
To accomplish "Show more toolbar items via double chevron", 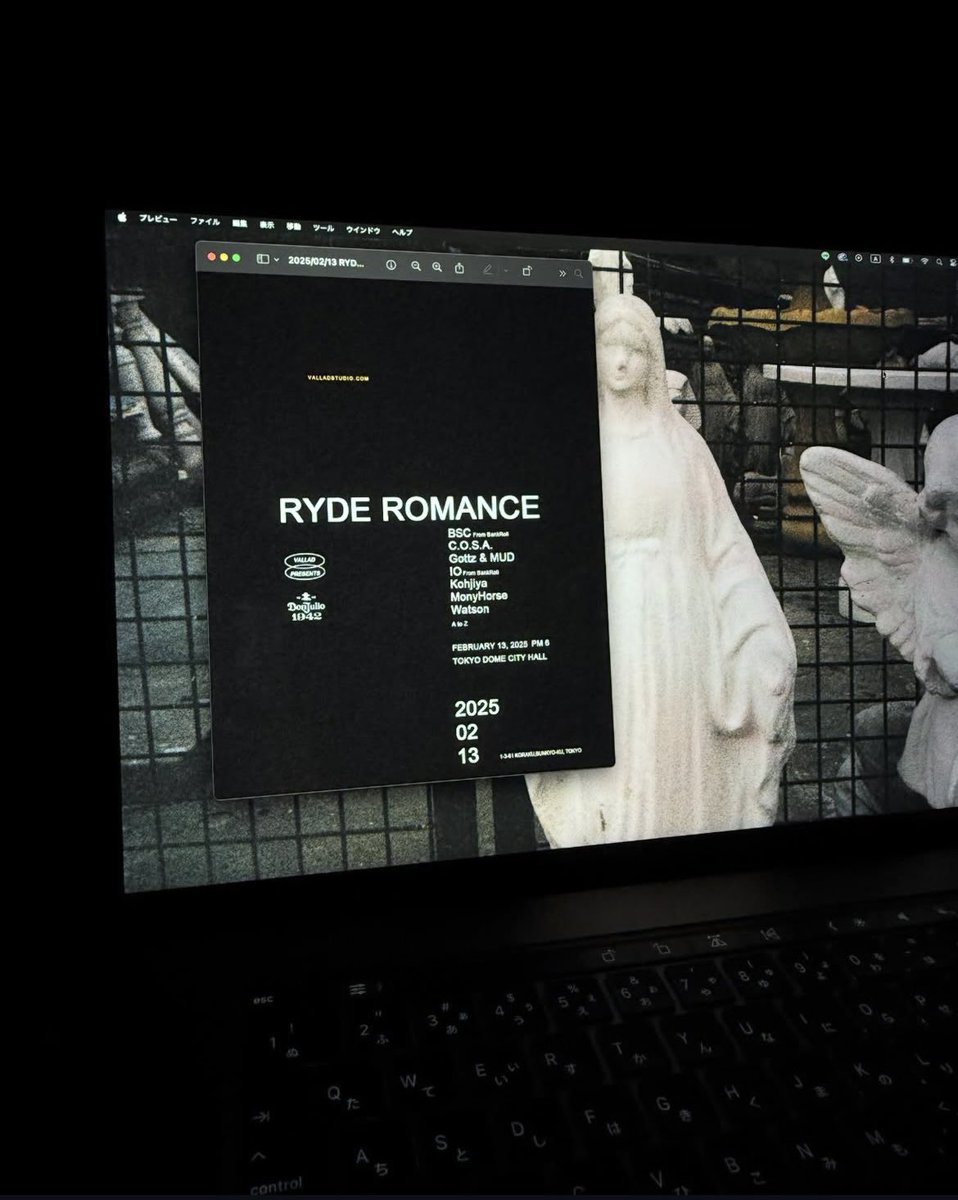I will [x=562, y=272].
